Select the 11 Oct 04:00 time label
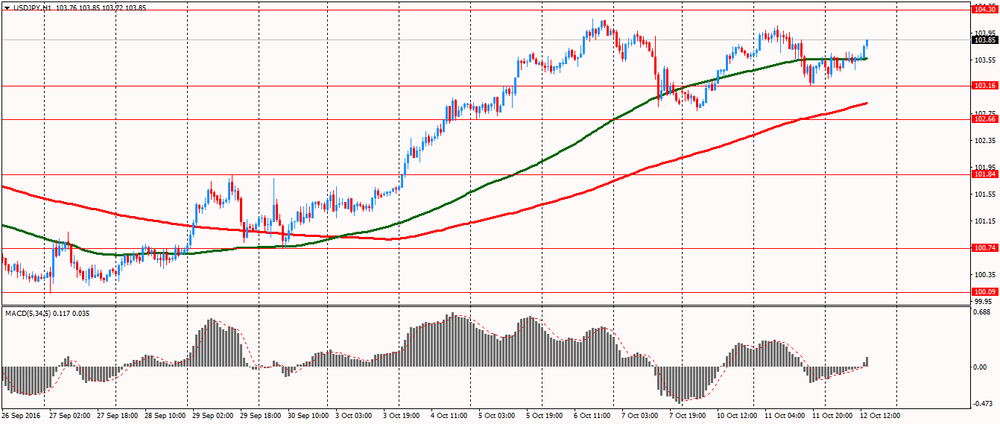The height and width of the screenshot is (424, 1000). click(785, 414)
